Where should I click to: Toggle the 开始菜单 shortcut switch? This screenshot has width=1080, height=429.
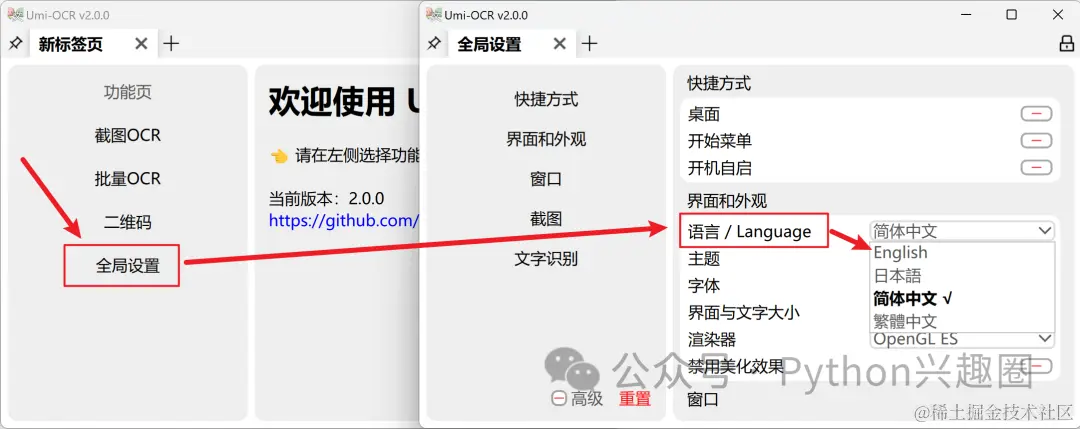click(x=1037, y=140)
